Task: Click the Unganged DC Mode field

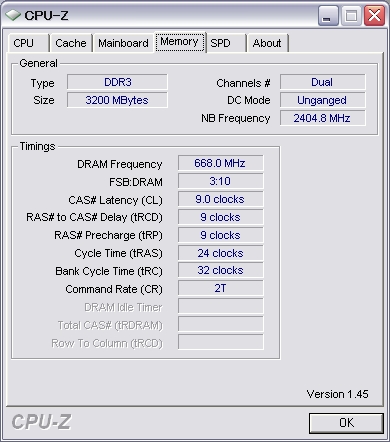Action: [322, 100]
